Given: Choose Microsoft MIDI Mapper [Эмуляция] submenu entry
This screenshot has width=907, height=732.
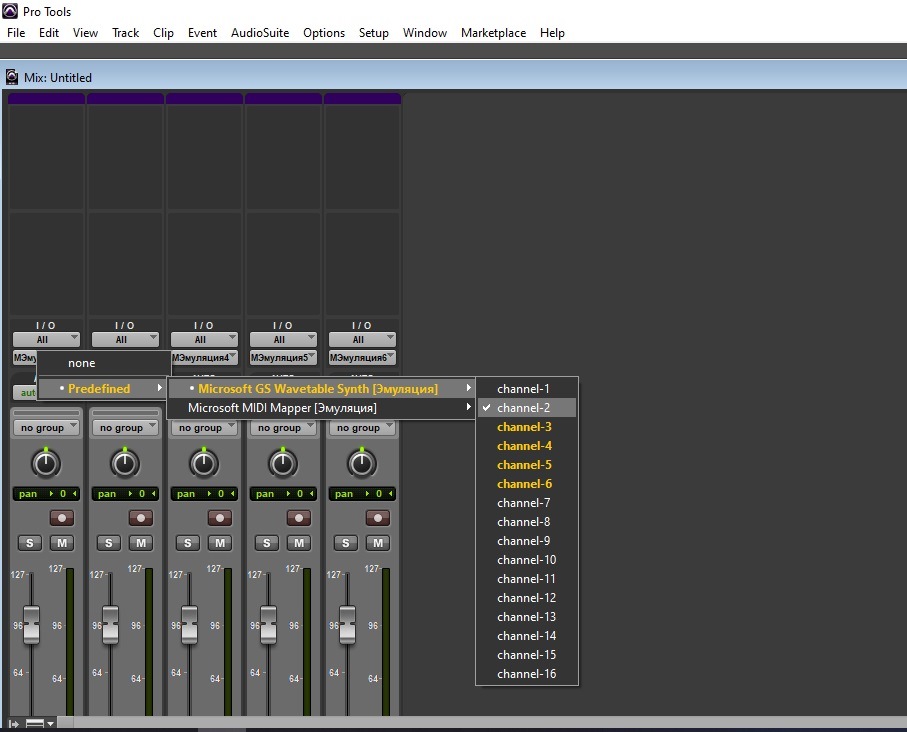Looking at the screenshot, I should point(282,408).
